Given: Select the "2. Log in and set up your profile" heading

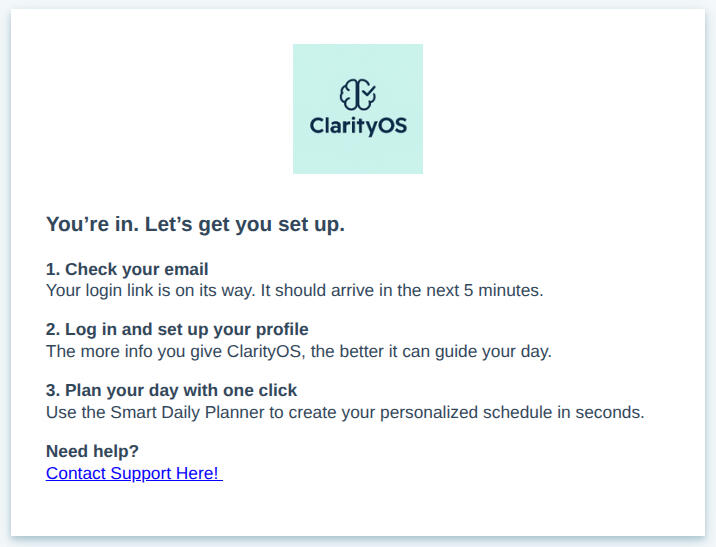Looking at the screenshot, I should tap(177, 329).
